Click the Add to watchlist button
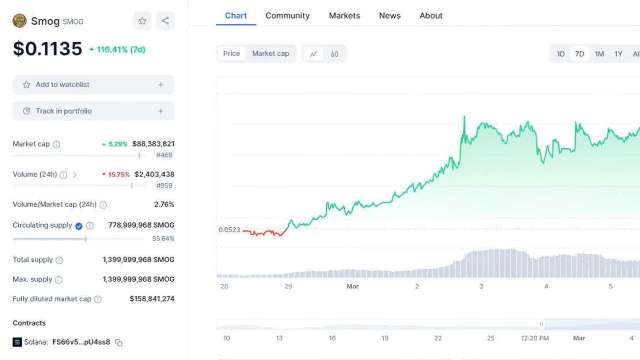 [93, 84]
